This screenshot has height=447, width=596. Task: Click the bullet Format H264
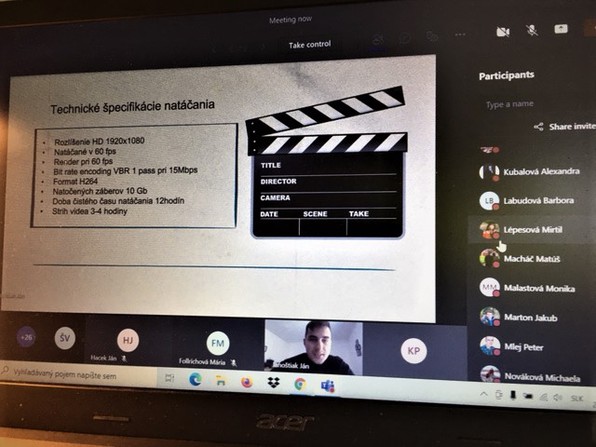(x=75, y=181)
